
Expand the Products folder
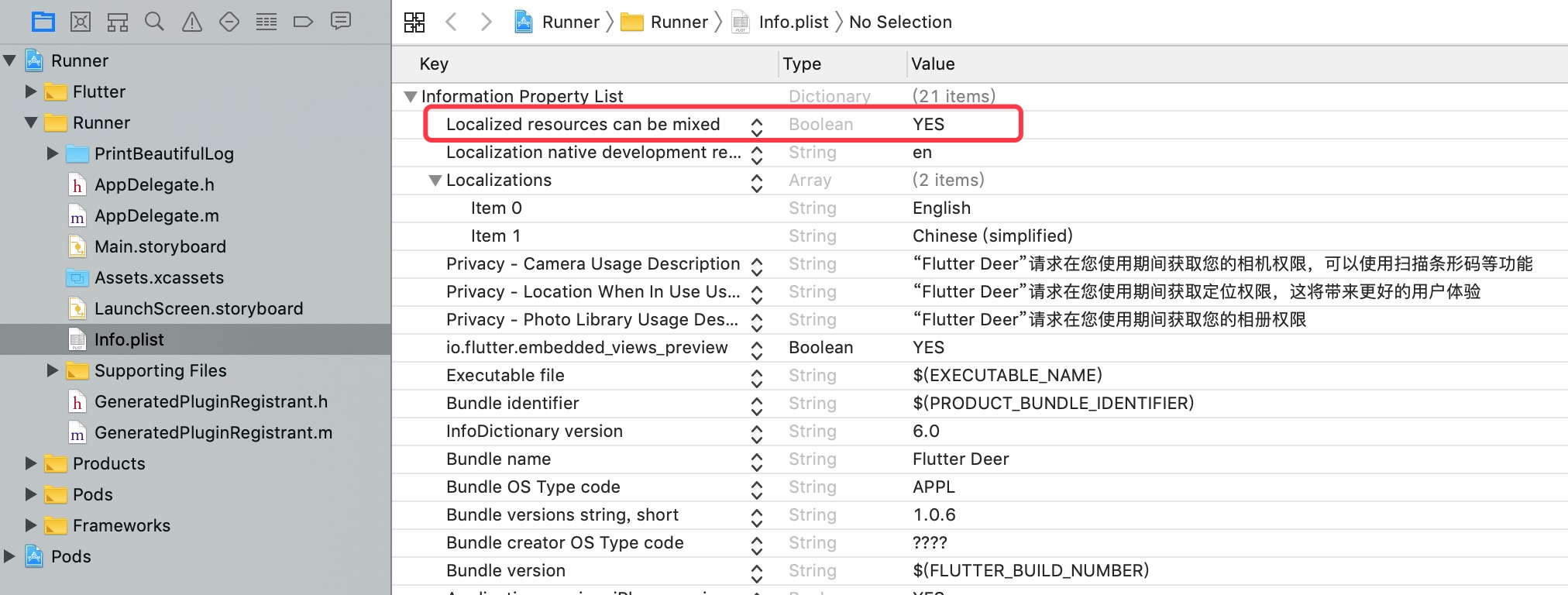(x=31, y=463)
